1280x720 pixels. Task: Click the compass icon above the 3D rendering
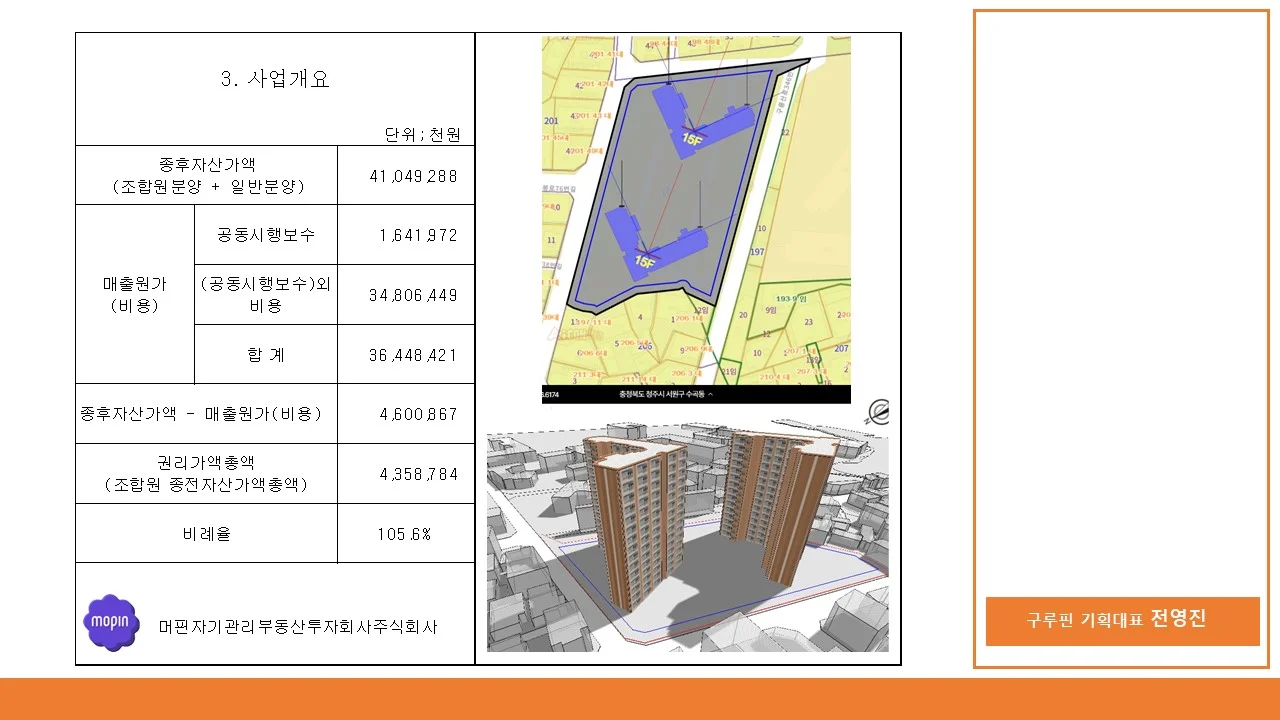pos(878,412)
